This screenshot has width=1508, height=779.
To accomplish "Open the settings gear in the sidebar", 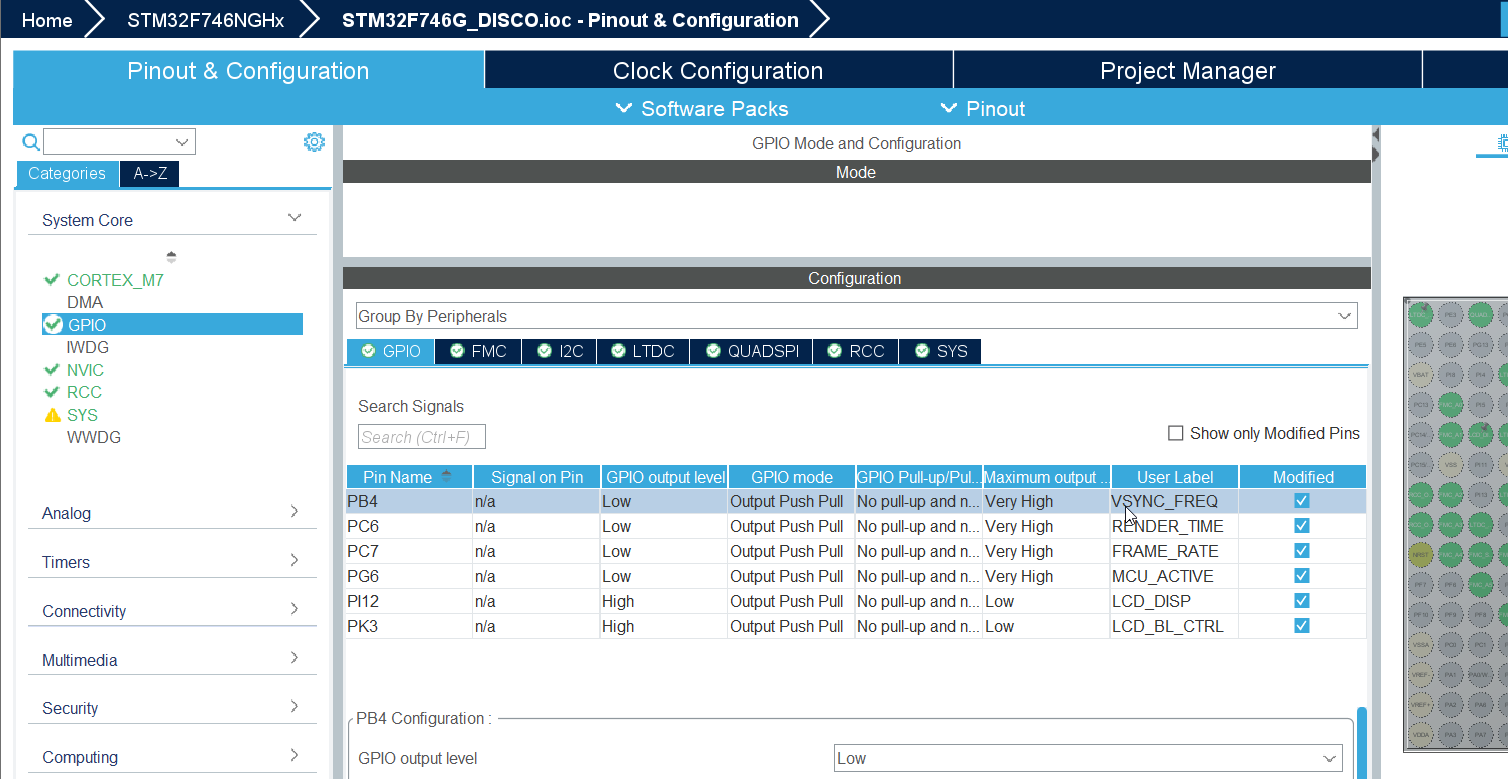I will pyautogui.click(x=314, y=141).
